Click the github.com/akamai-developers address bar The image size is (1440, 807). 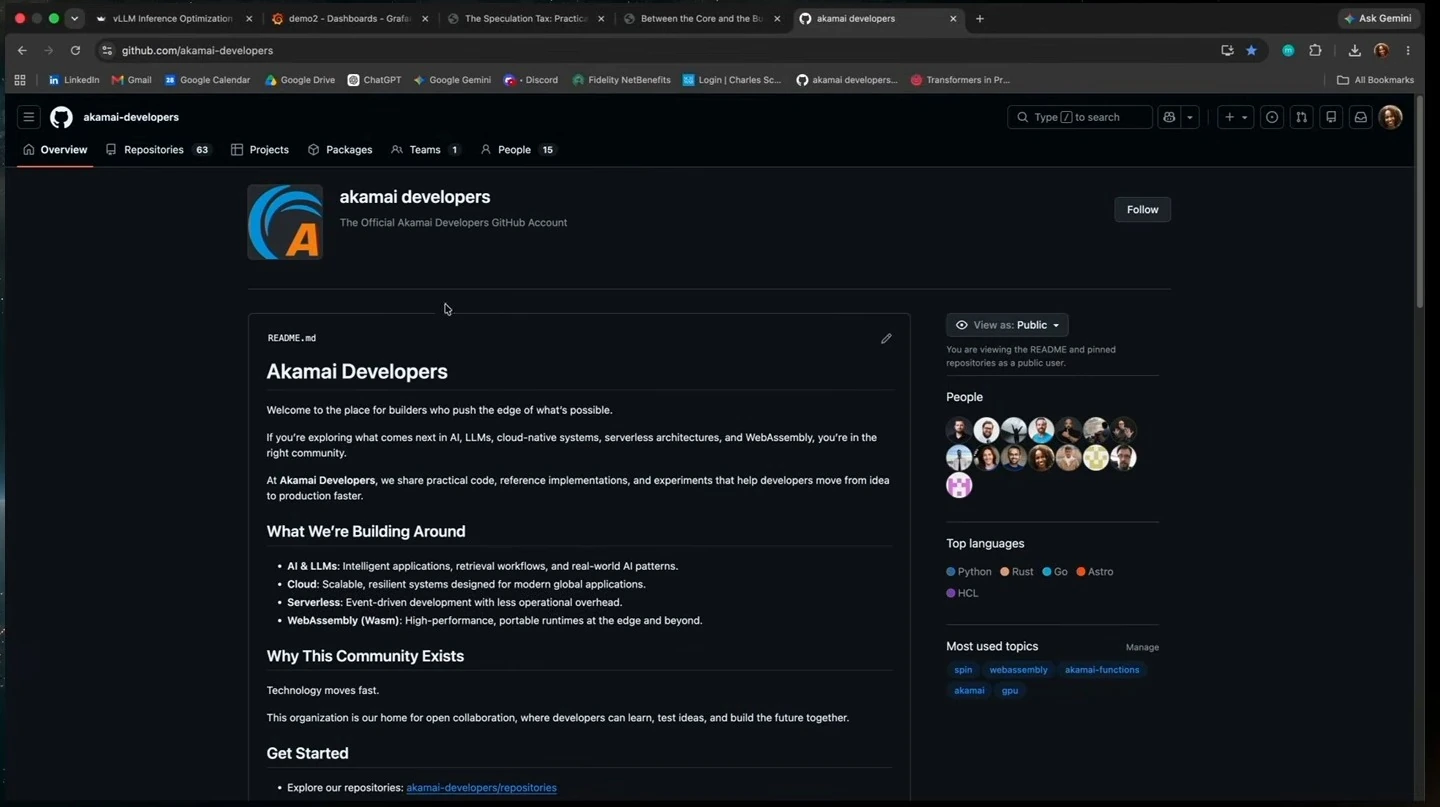click(660, 50)
